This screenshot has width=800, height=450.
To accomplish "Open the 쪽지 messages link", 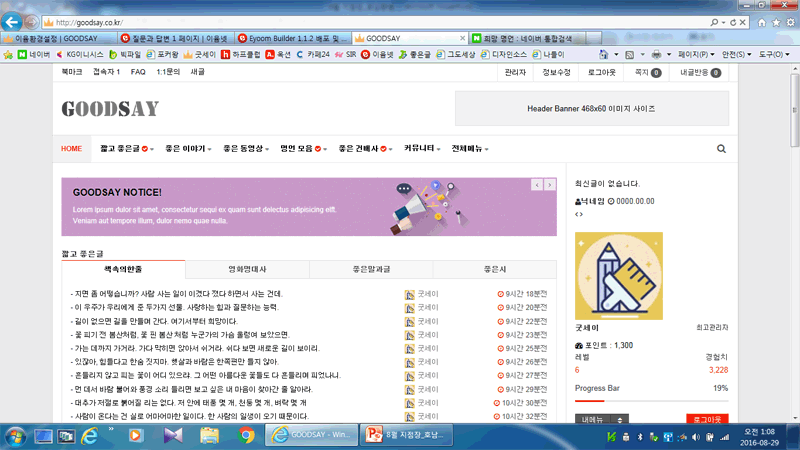I will [x=647, y=72].
